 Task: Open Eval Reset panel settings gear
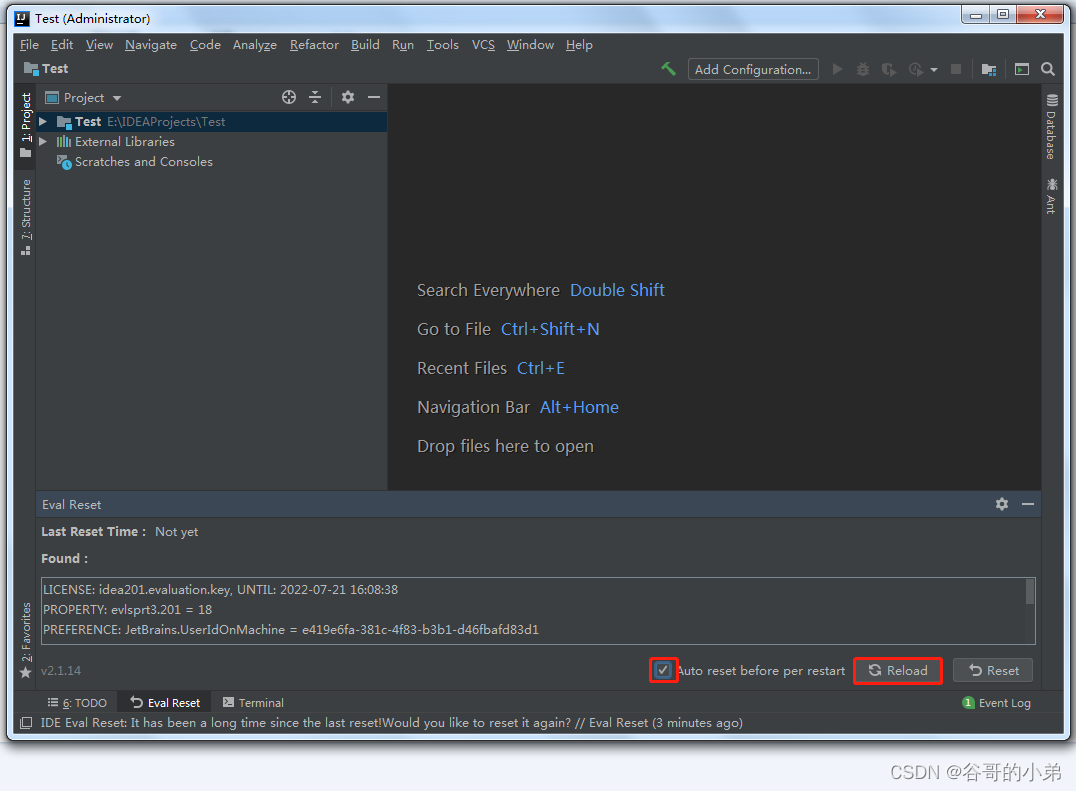pyautogui.click(x=1002, y=504)
